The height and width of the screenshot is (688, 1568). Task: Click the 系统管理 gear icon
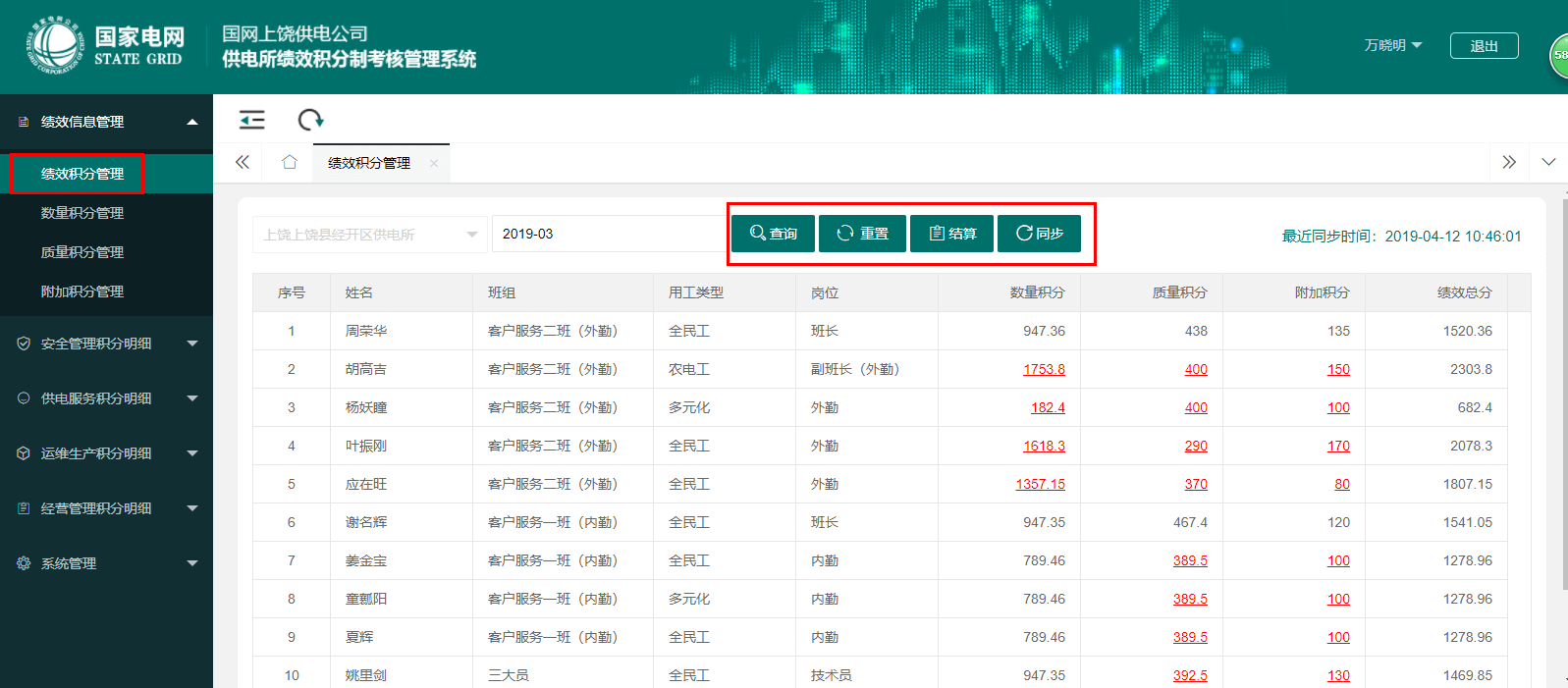[24, 563]
